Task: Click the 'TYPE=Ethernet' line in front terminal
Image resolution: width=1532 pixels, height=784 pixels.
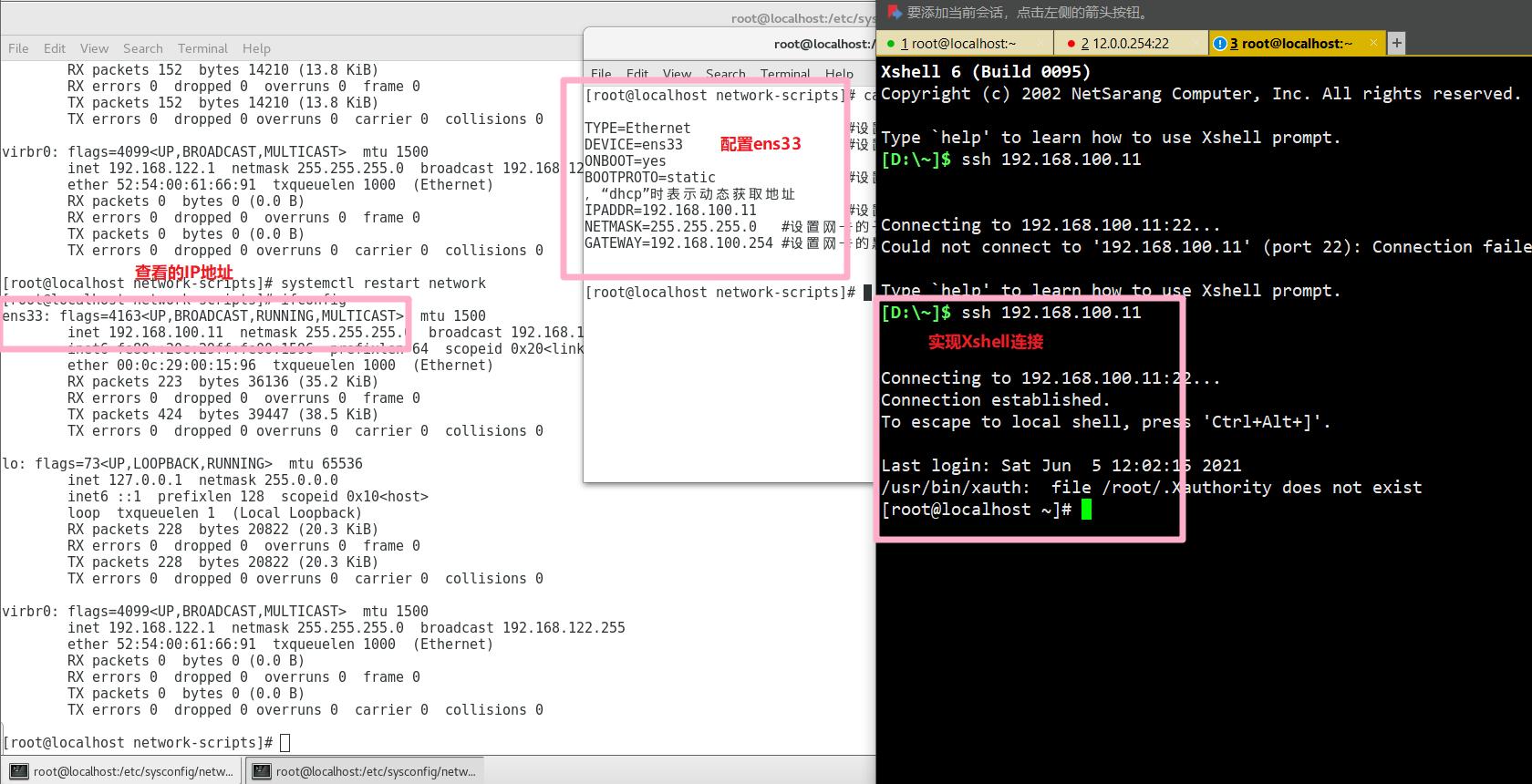Action: click(x=637, y=128)
